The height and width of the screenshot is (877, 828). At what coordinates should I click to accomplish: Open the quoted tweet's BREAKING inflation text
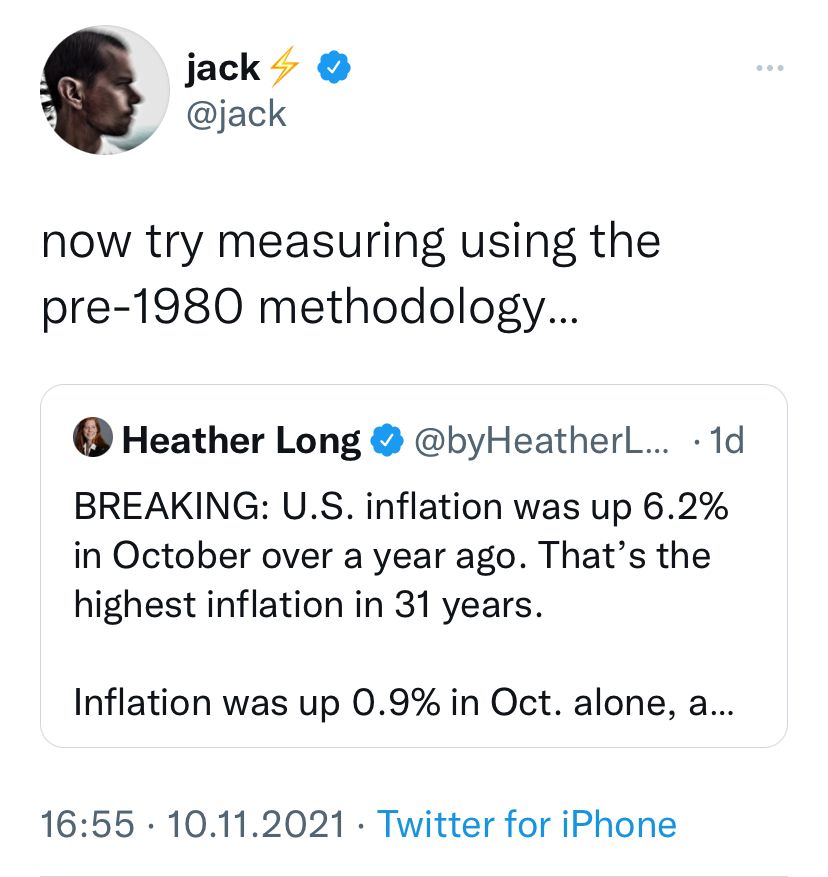point(401,556)
